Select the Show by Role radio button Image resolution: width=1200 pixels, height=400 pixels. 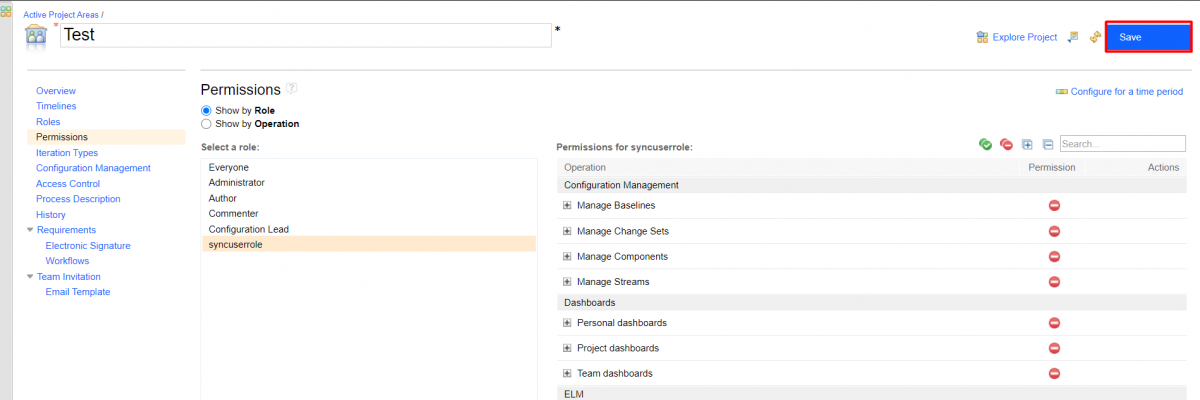pyautogui.click(x=207, y=110)
